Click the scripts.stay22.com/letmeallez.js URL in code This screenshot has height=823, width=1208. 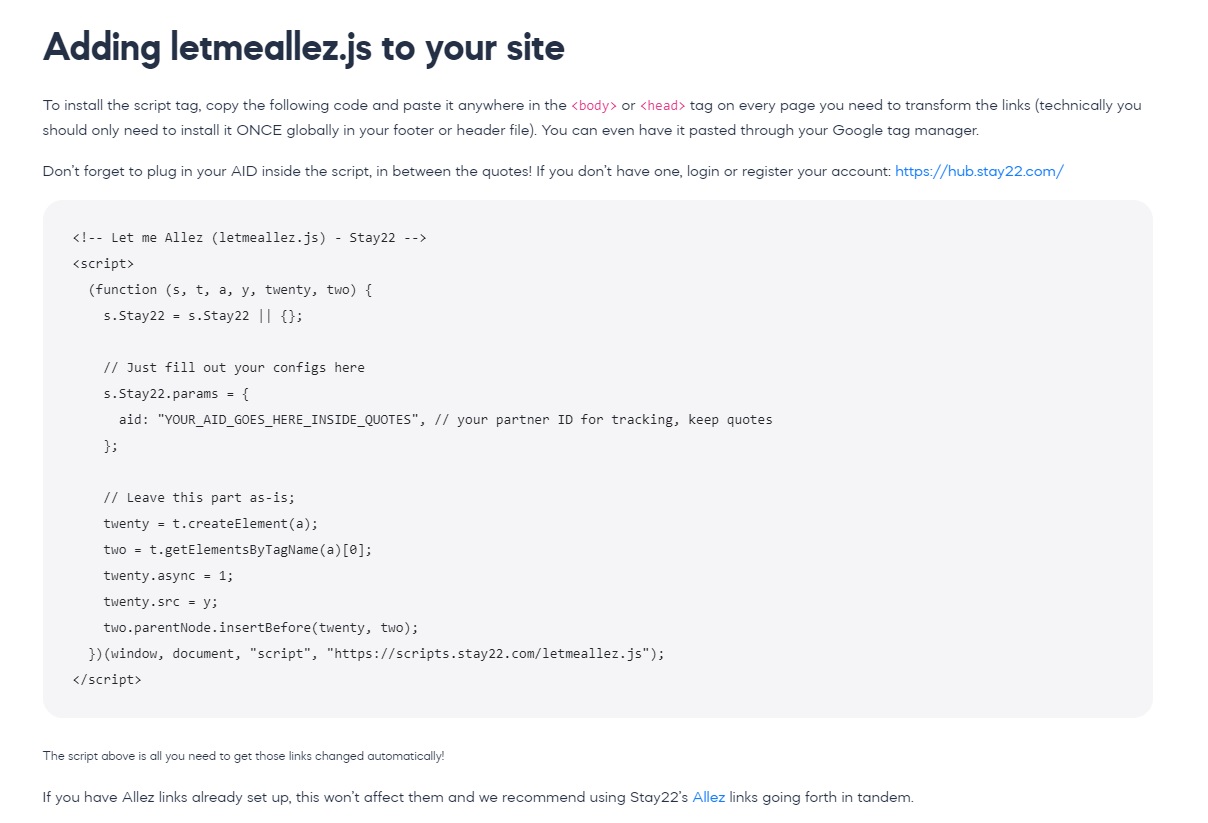click(x=491, y=653)
